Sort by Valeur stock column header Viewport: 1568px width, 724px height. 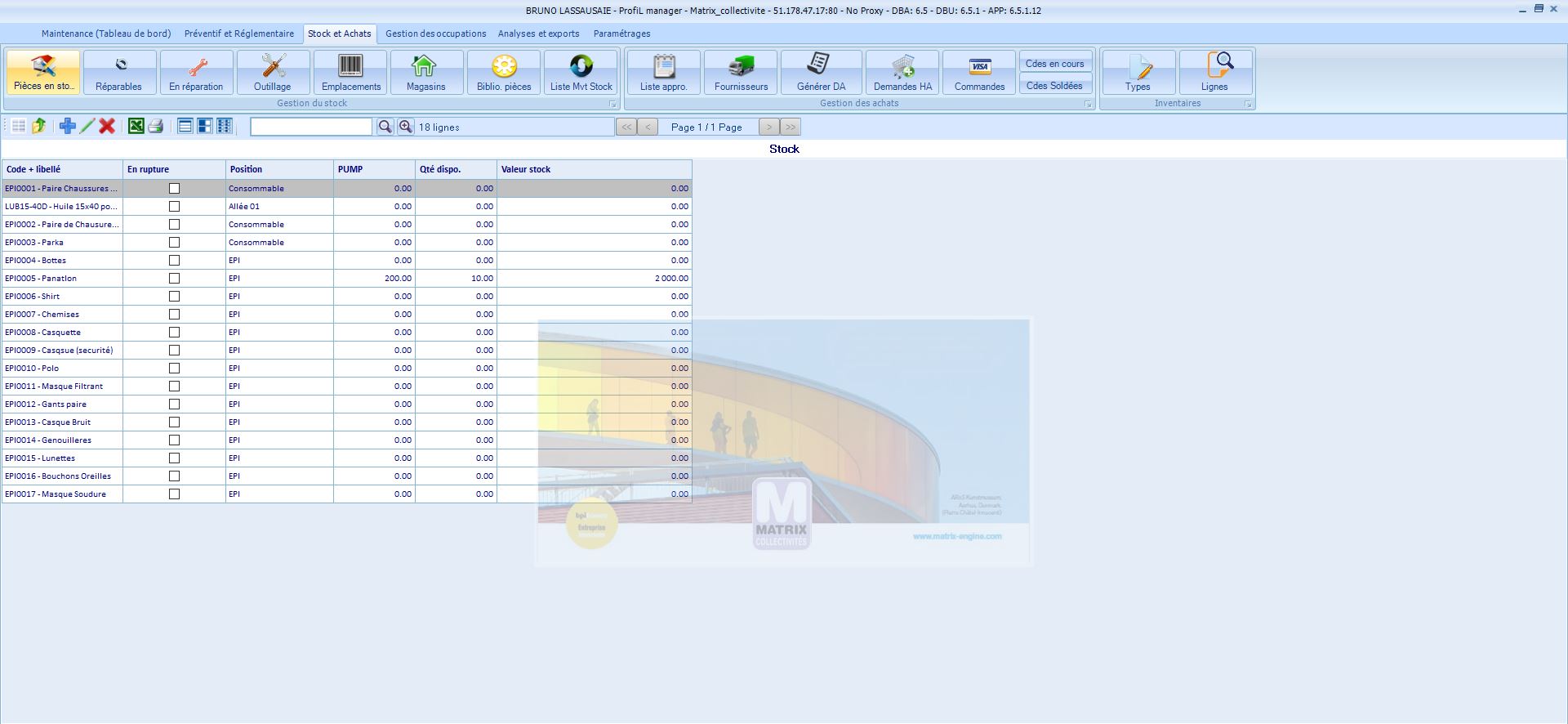(595, 169)
